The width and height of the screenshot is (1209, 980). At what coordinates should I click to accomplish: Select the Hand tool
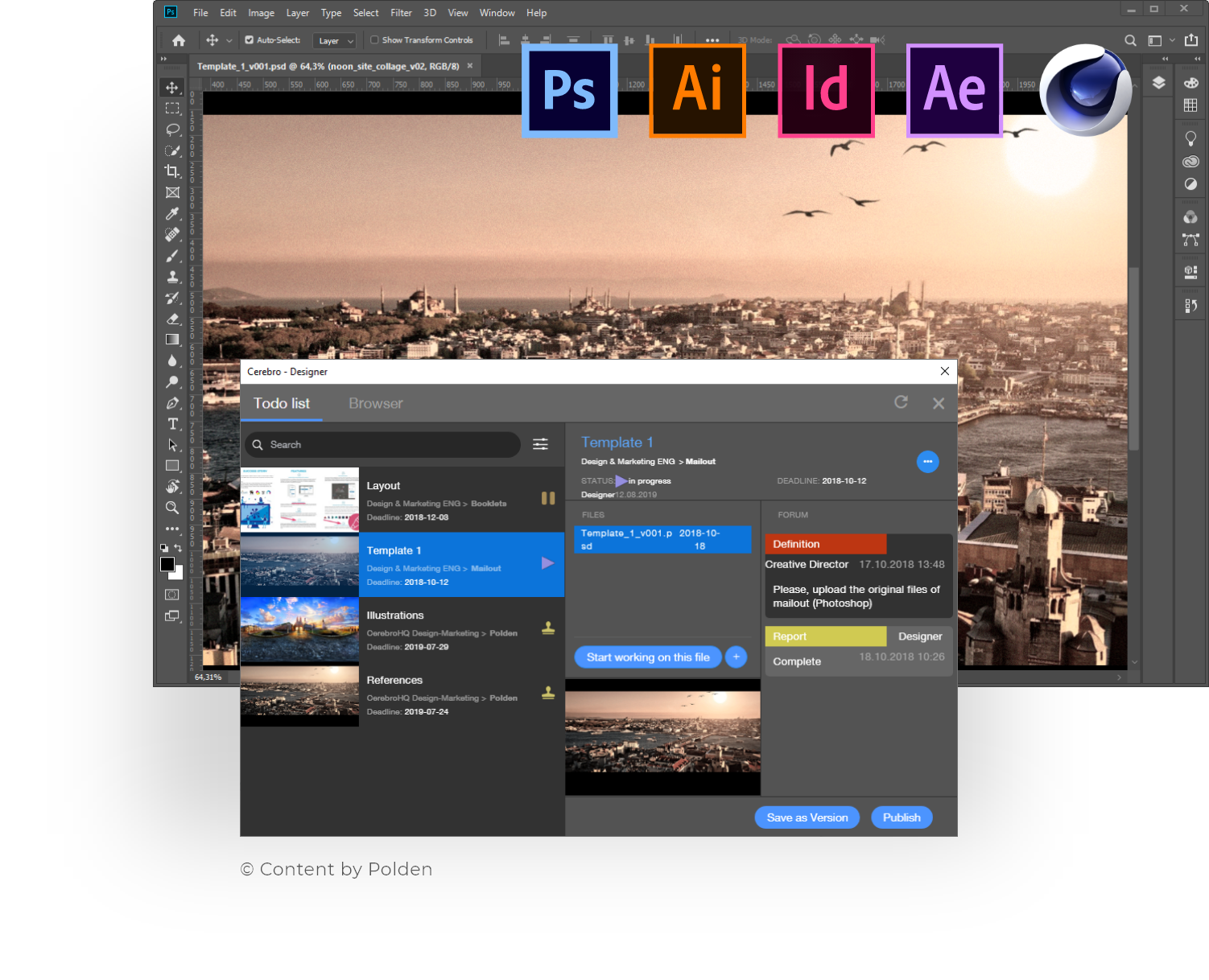click(x=172, y=487)
